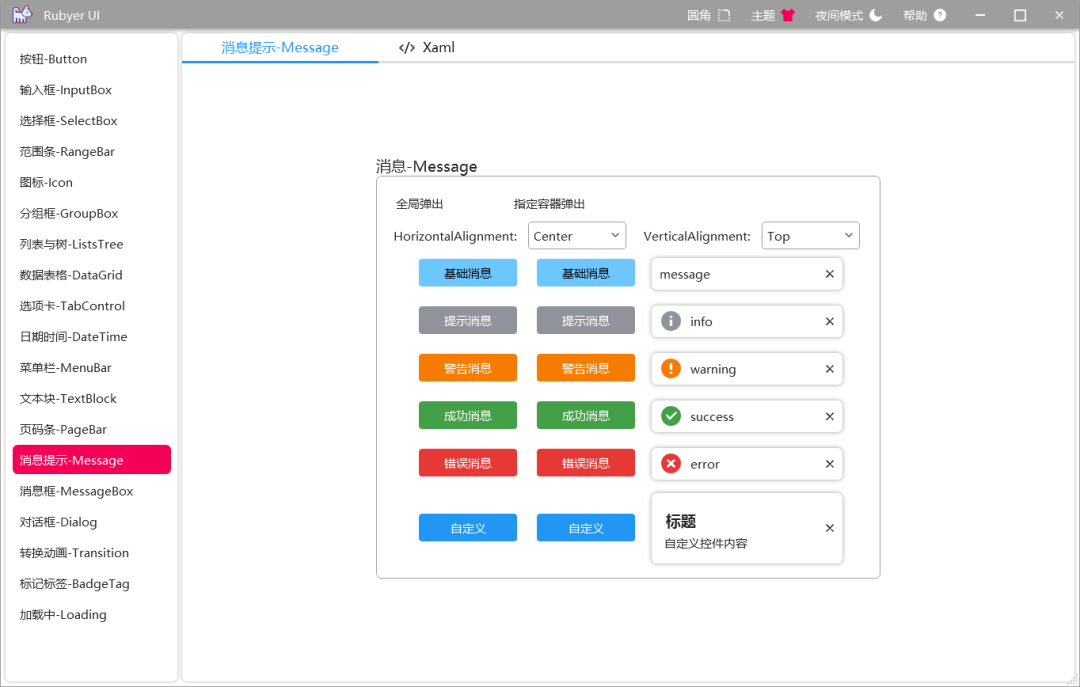Close the warning message with its X

(829, 369)
